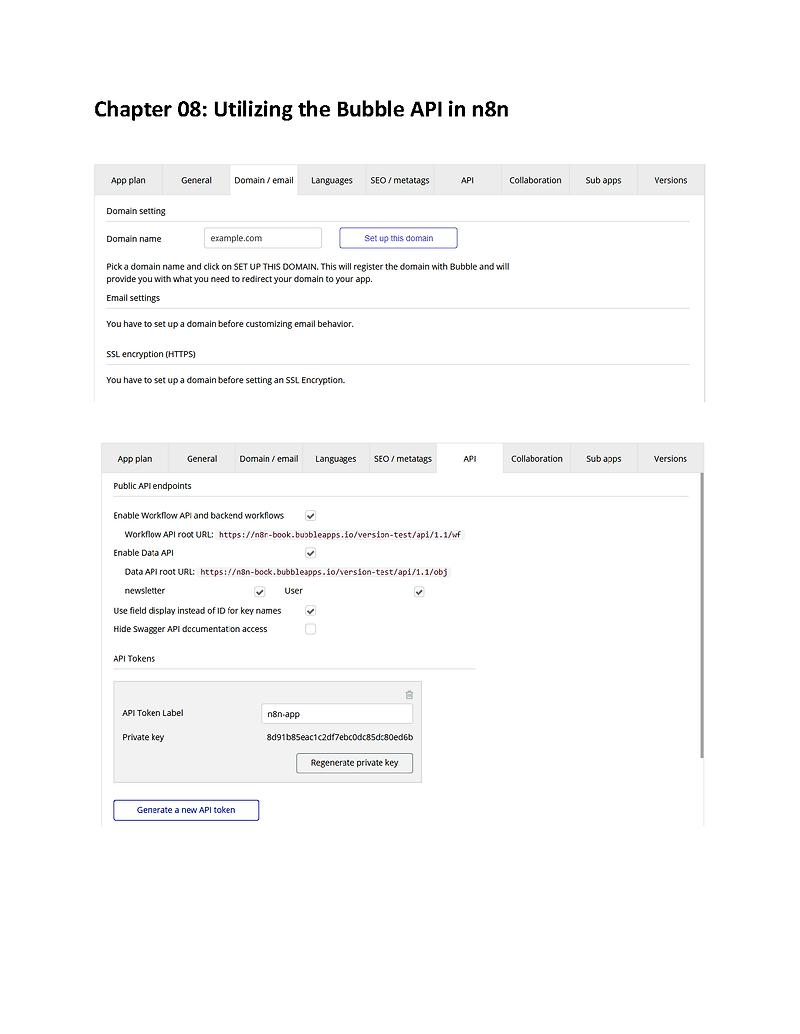Click the Domain name input field
This screenshot has width=800, height=1034.
click(x=262, y=237)
